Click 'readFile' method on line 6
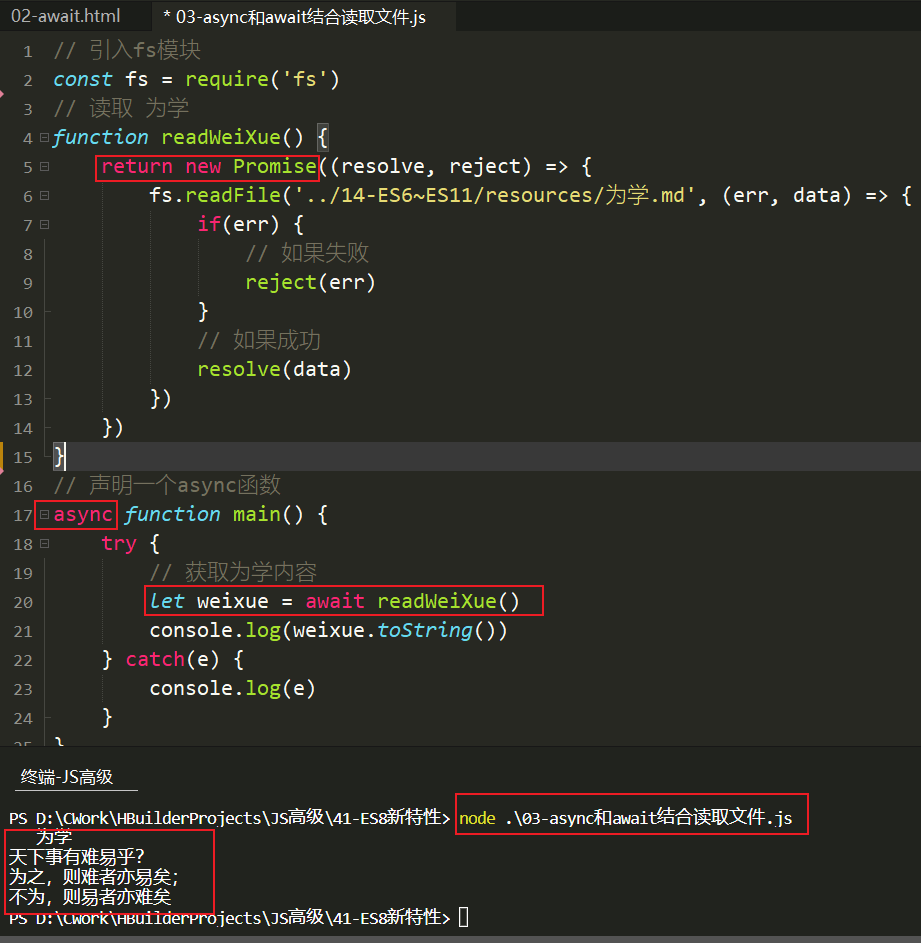Screen dimensions: 921x943 coord(233,195)
